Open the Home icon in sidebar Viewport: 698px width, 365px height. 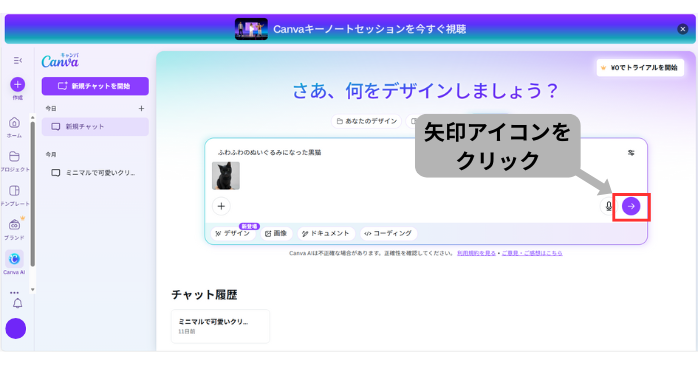pyautogui.click(x=14, y=122)
